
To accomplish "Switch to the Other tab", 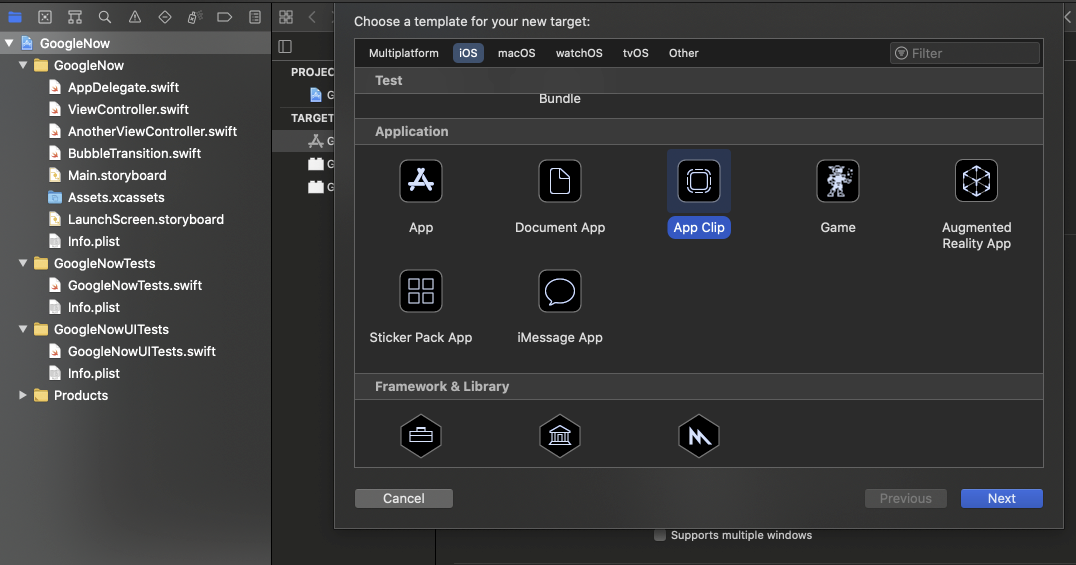I will 683,53.
